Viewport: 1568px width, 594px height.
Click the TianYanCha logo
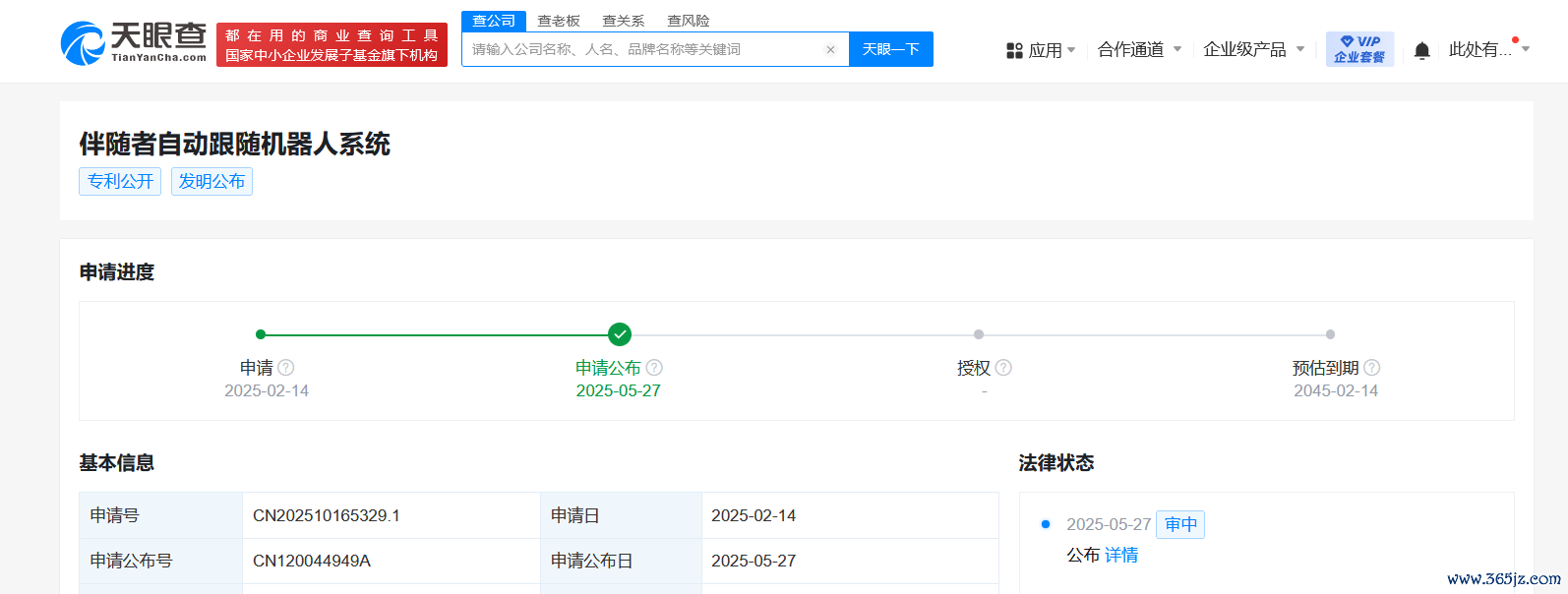[134, 43]
